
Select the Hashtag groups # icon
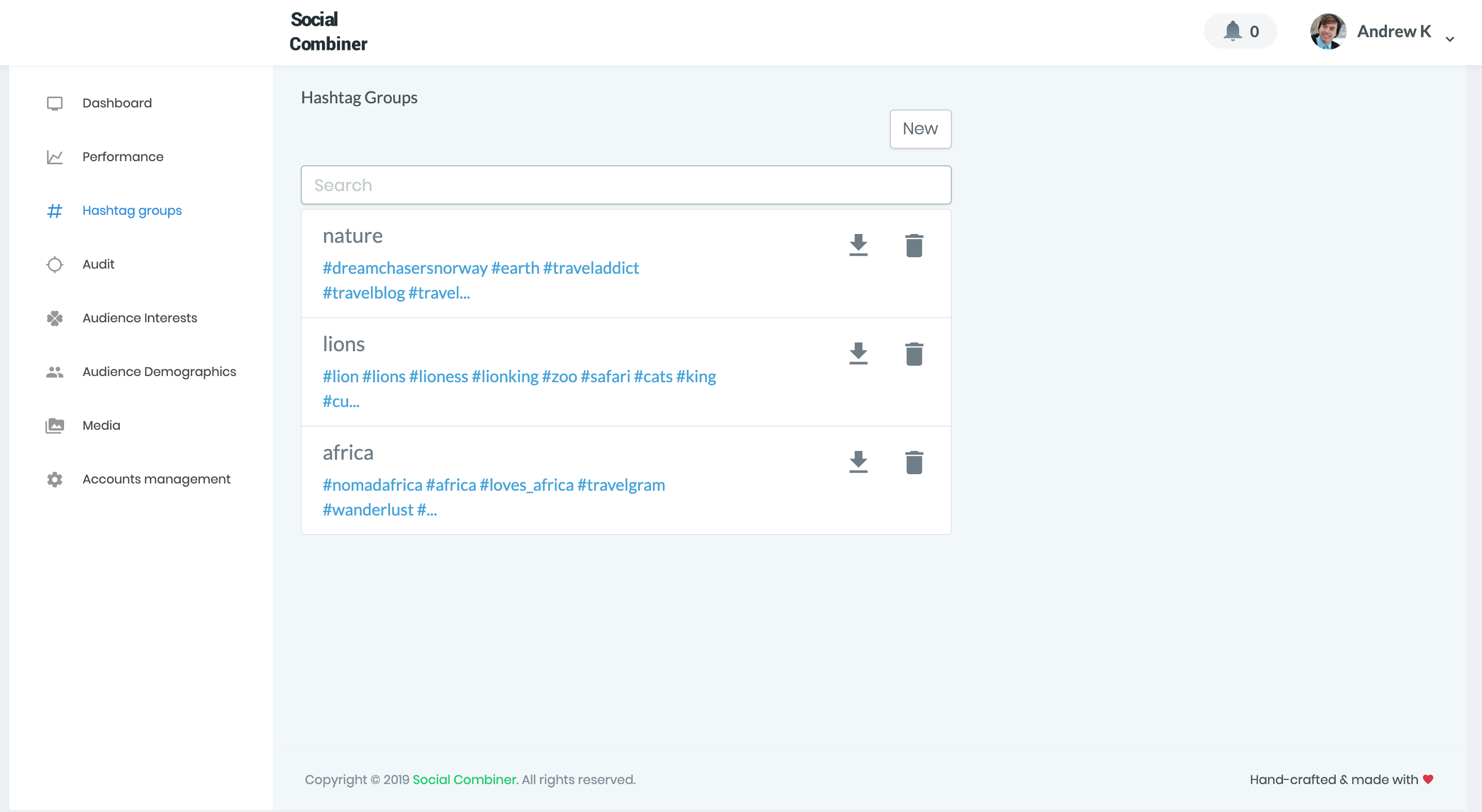click(x=55, y=210)
